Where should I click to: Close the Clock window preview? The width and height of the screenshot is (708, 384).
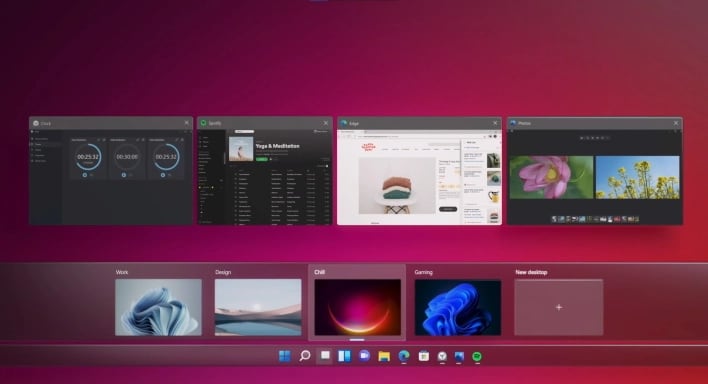coord(186,123)
